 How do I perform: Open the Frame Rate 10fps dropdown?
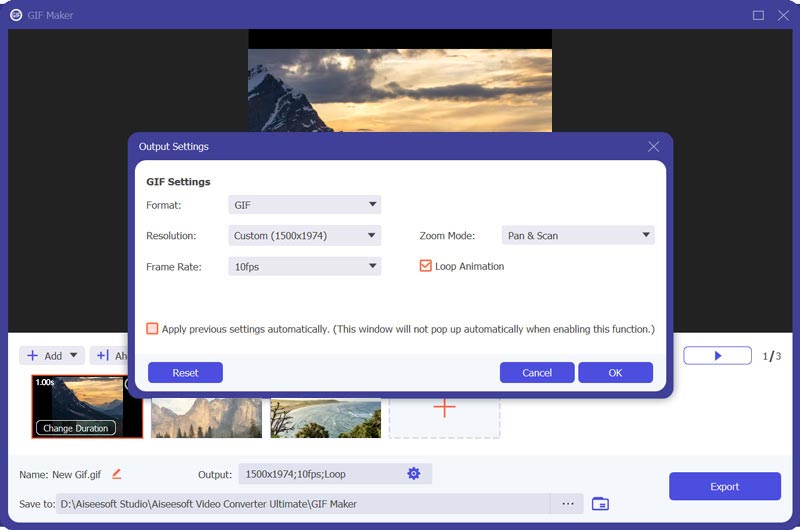304,266
